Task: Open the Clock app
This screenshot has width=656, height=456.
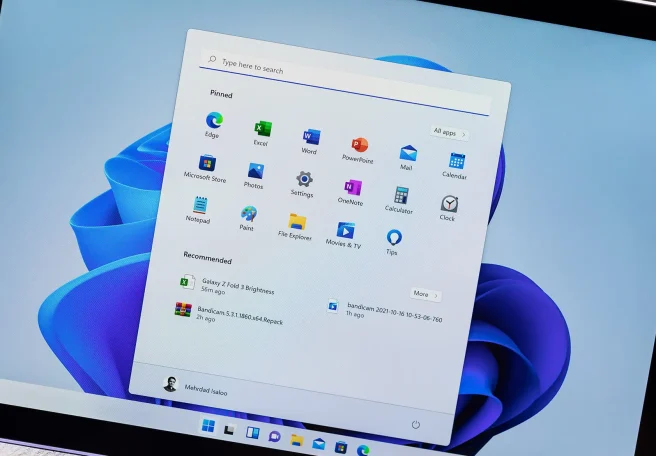Action: 448,208
